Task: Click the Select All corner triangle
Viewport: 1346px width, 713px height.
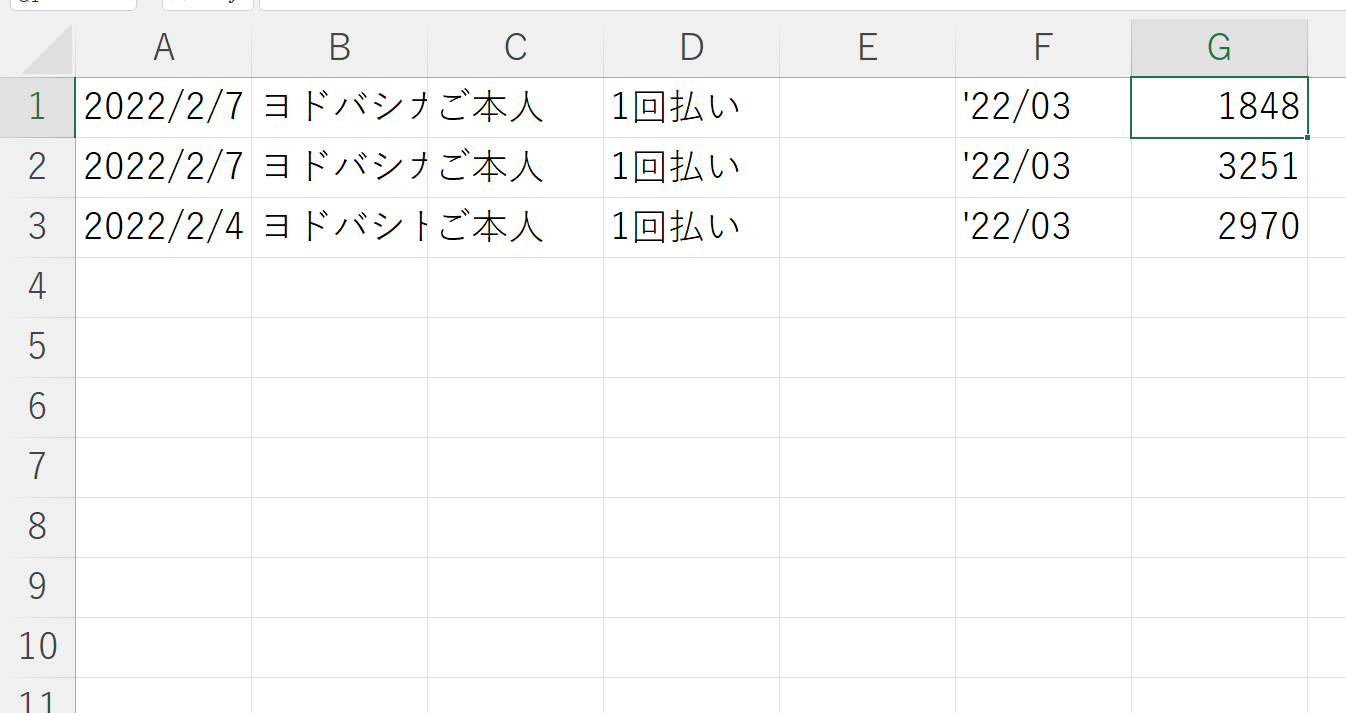Action: point(48,52)
